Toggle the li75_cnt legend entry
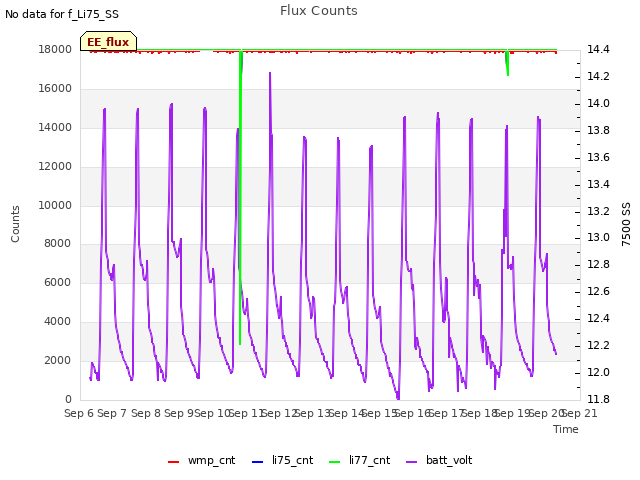 [282, 461]
